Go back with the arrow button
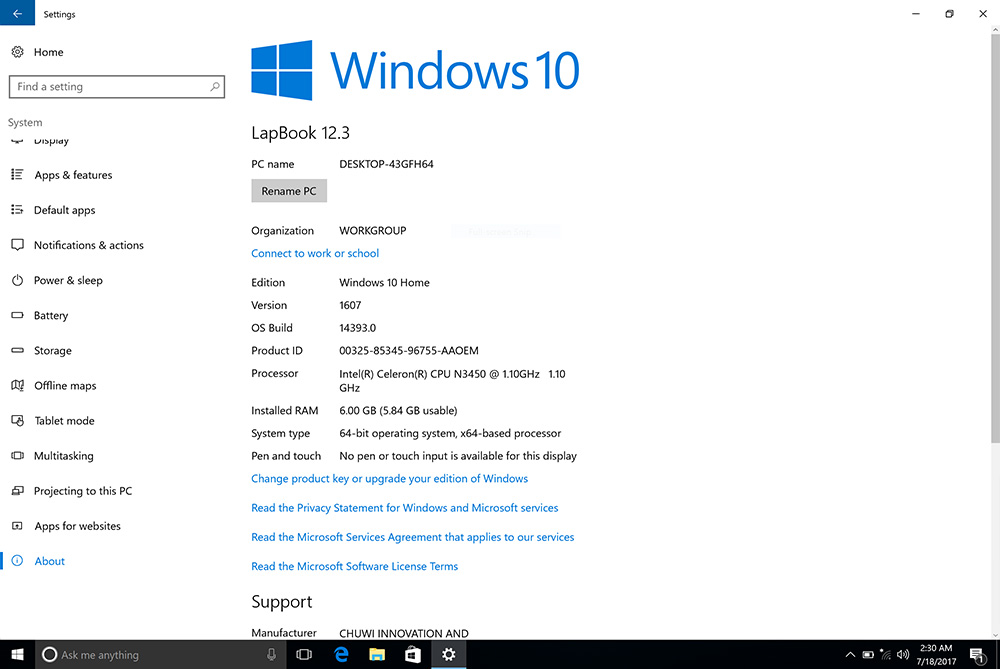 [17, 13]
